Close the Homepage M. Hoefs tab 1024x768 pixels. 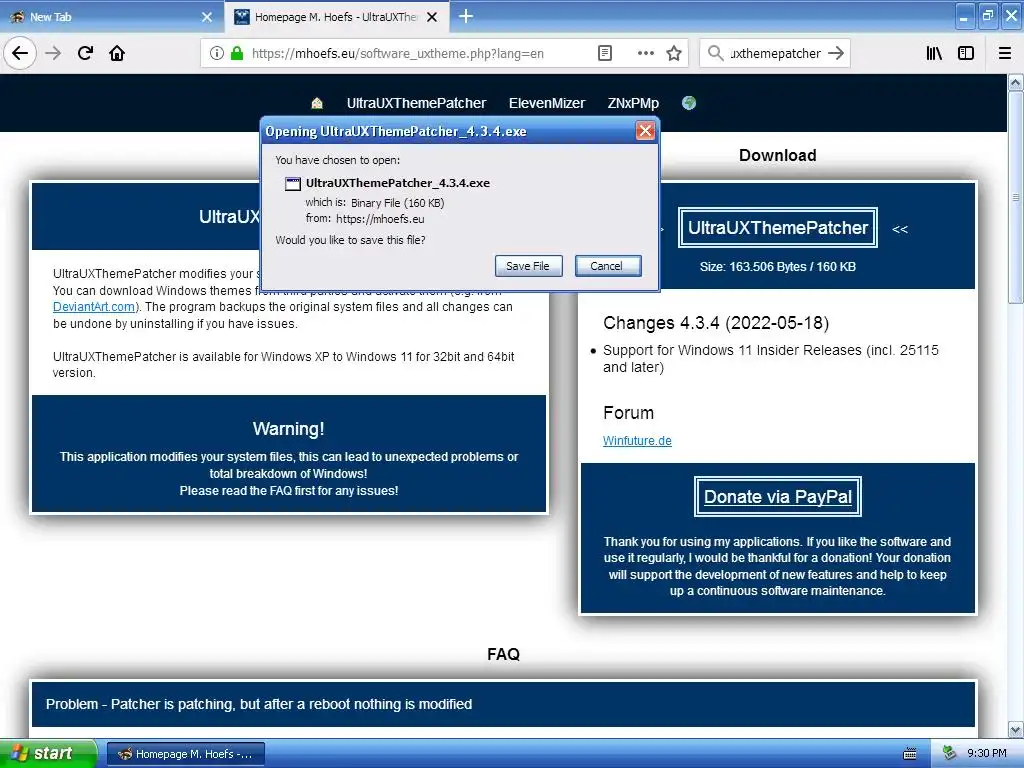coord(432,17)
